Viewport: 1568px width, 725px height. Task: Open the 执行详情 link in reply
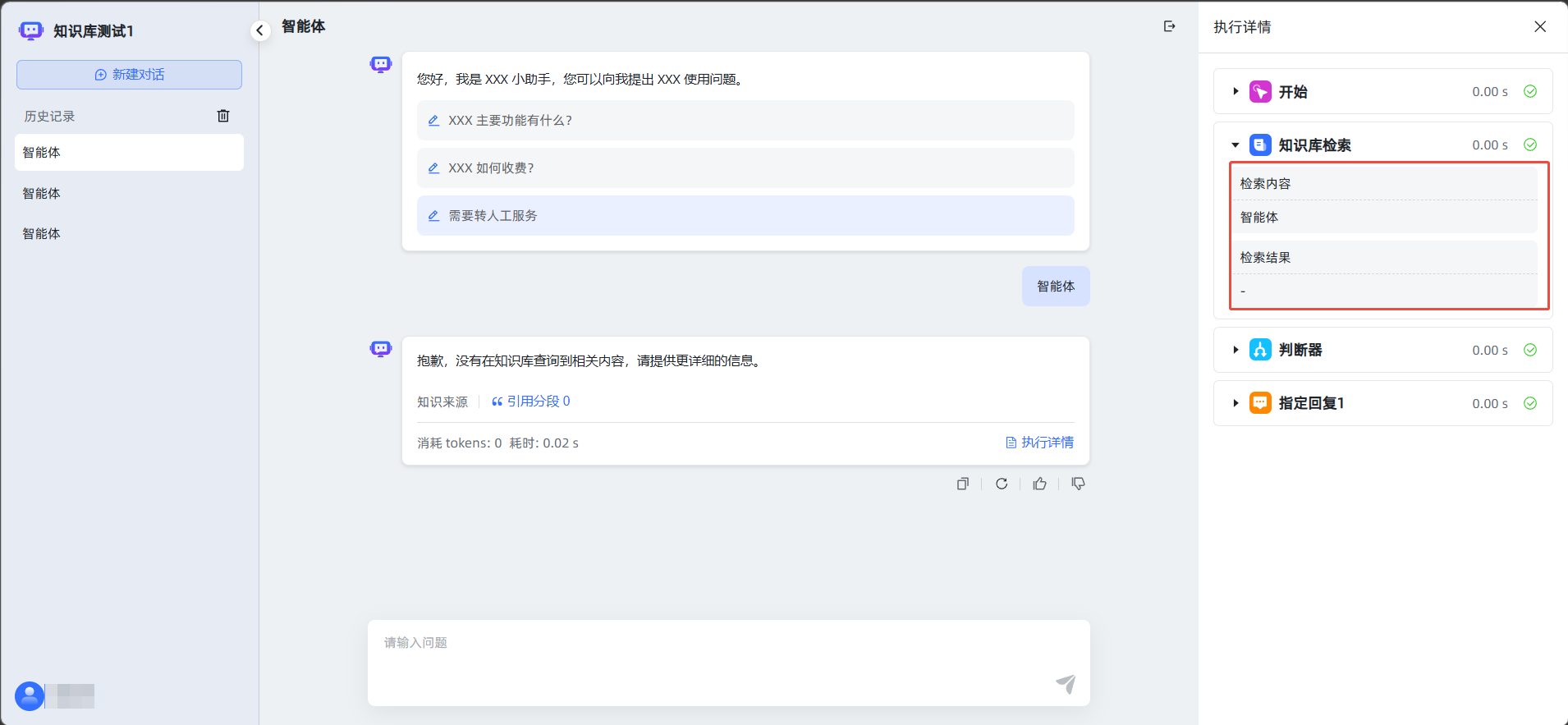pos(1039,443)
